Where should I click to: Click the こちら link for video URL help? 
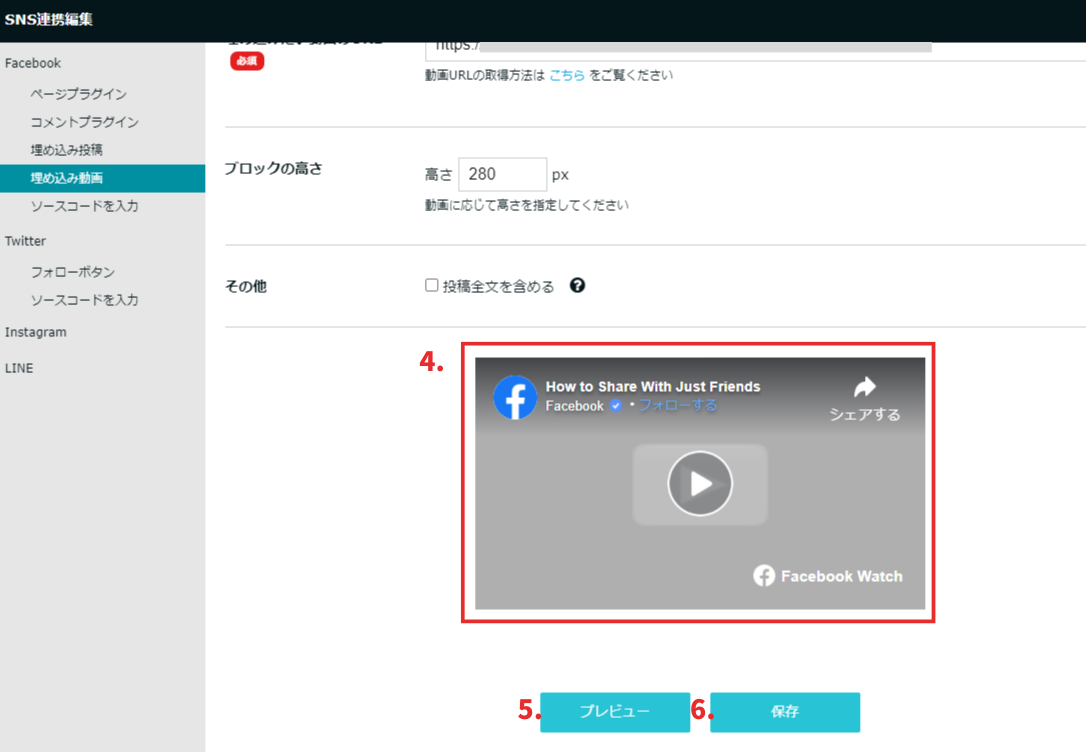click(567, 75)
